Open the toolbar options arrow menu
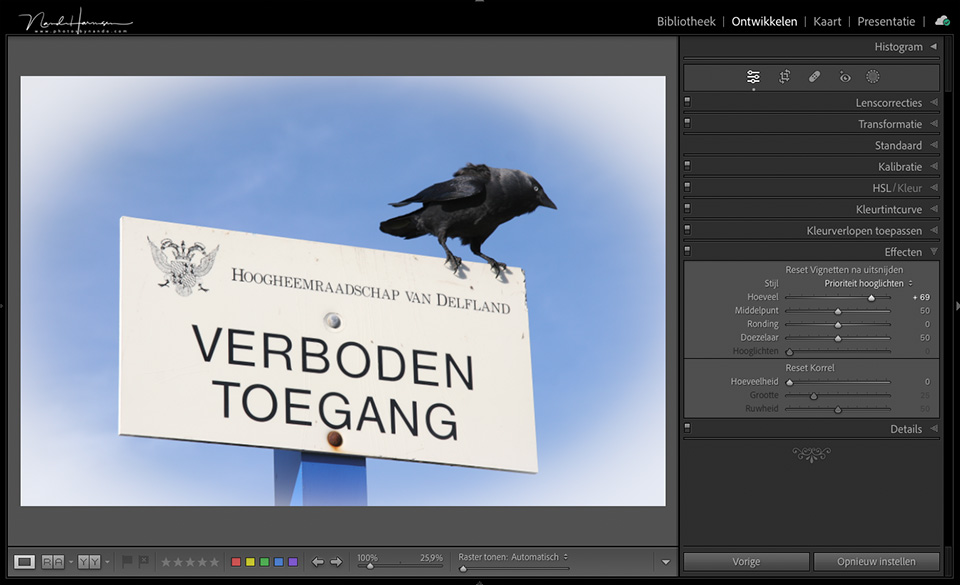This screenshot has width=960, height=585. [x=666, y=562]
